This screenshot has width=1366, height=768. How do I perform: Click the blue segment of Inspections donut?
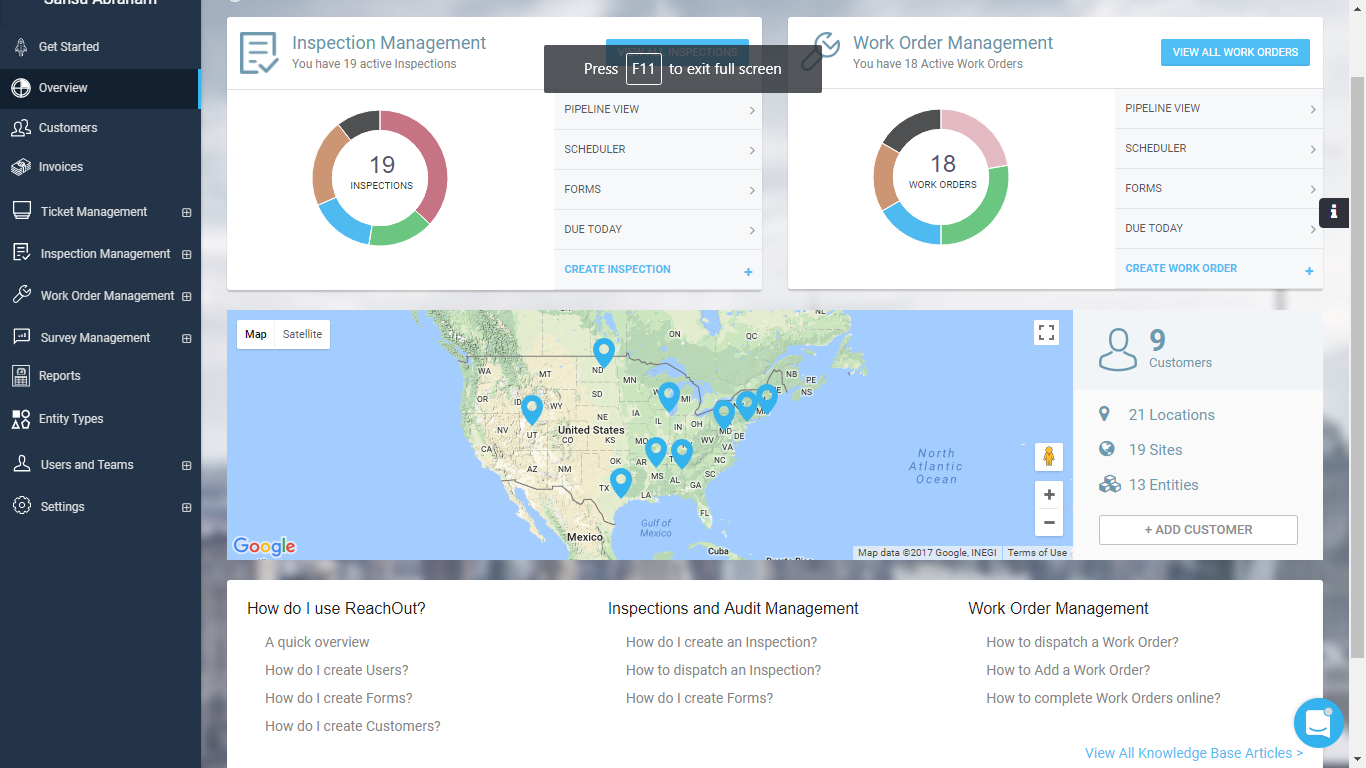click(x=342, y=224)
